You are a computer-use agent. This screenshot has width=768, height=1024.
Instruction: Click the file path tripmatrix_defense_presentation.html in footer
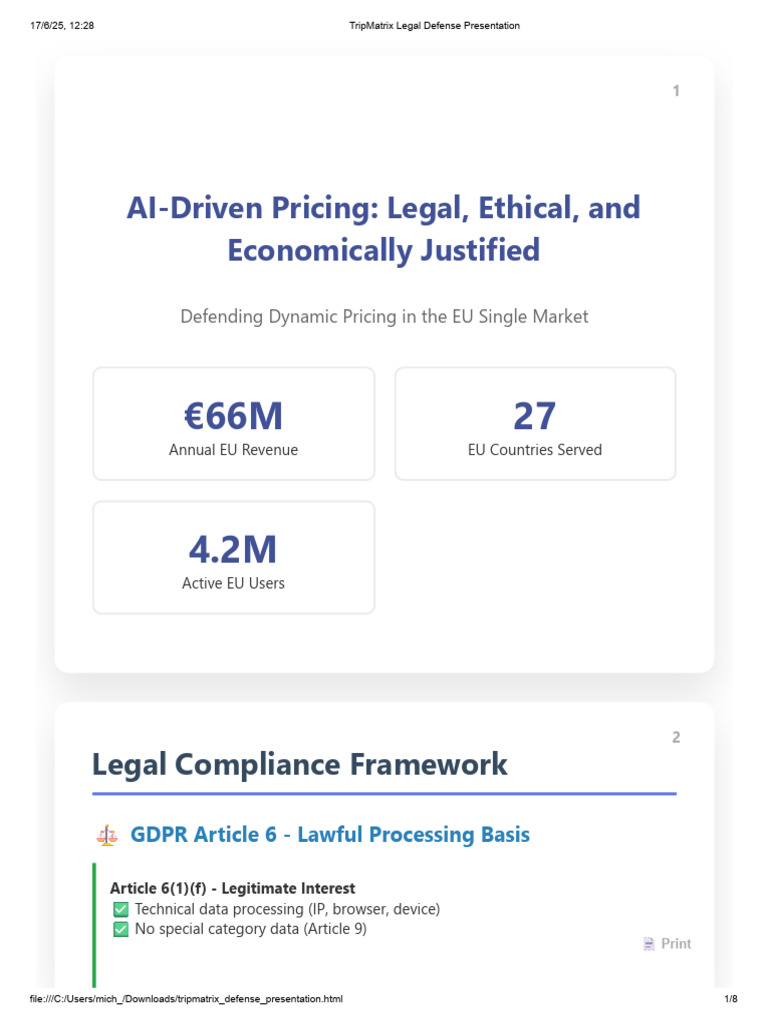pos(186,999)
